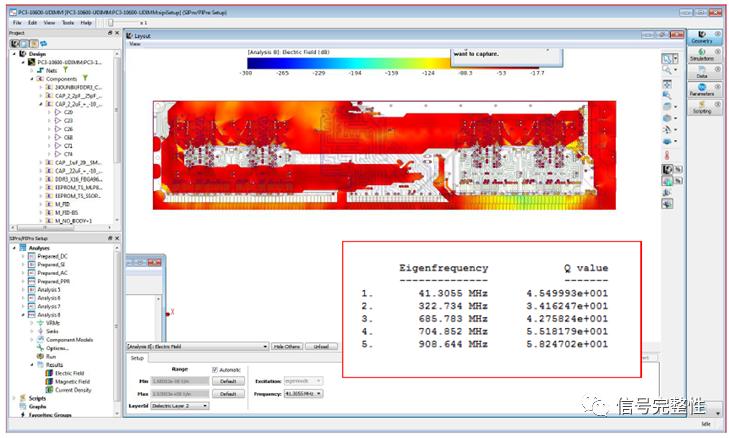Click the thermometer icon in the Layout toolbar
729x438 pixels.
pos(667,156)
